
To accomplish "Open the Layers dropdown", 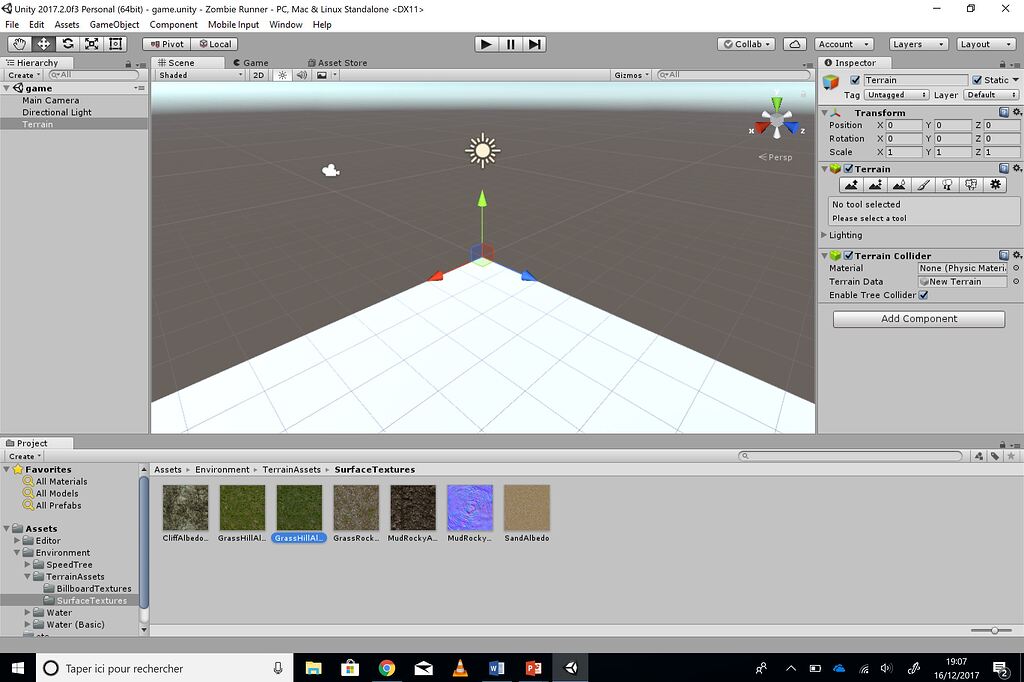I will click(x=916, y=43).
